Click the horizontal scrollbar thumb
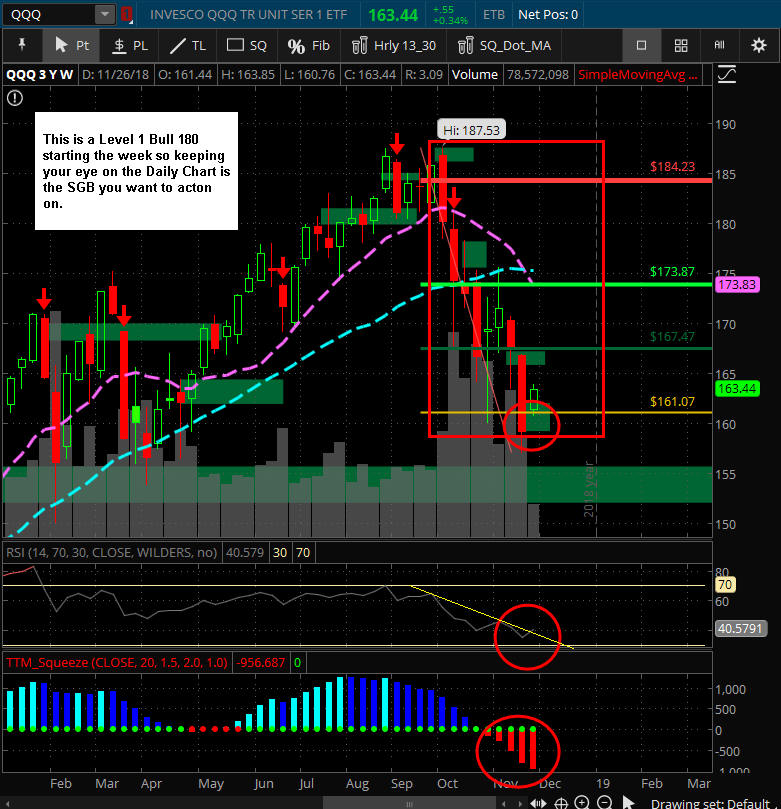 click(x=409, y=804)
